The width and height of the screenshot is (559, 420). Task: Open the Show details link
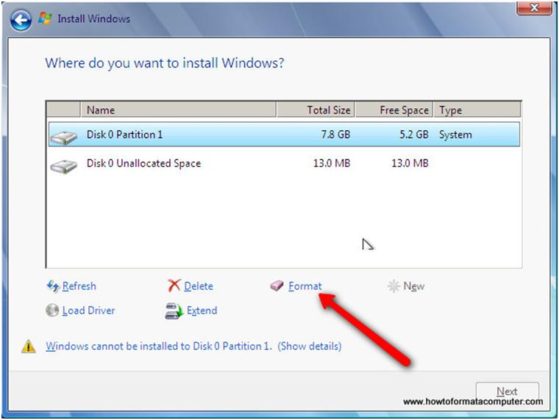coord(309,346)
